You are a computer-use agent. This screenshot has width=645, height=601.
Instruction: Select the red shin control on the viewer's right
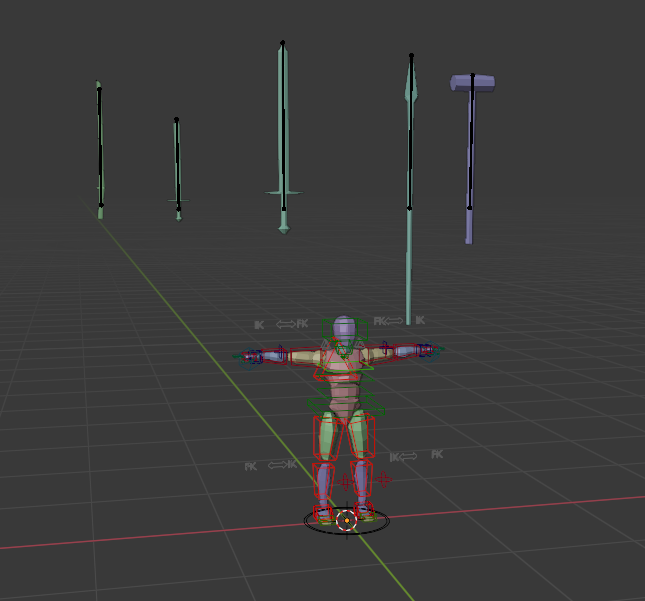[x=362, y=478]
